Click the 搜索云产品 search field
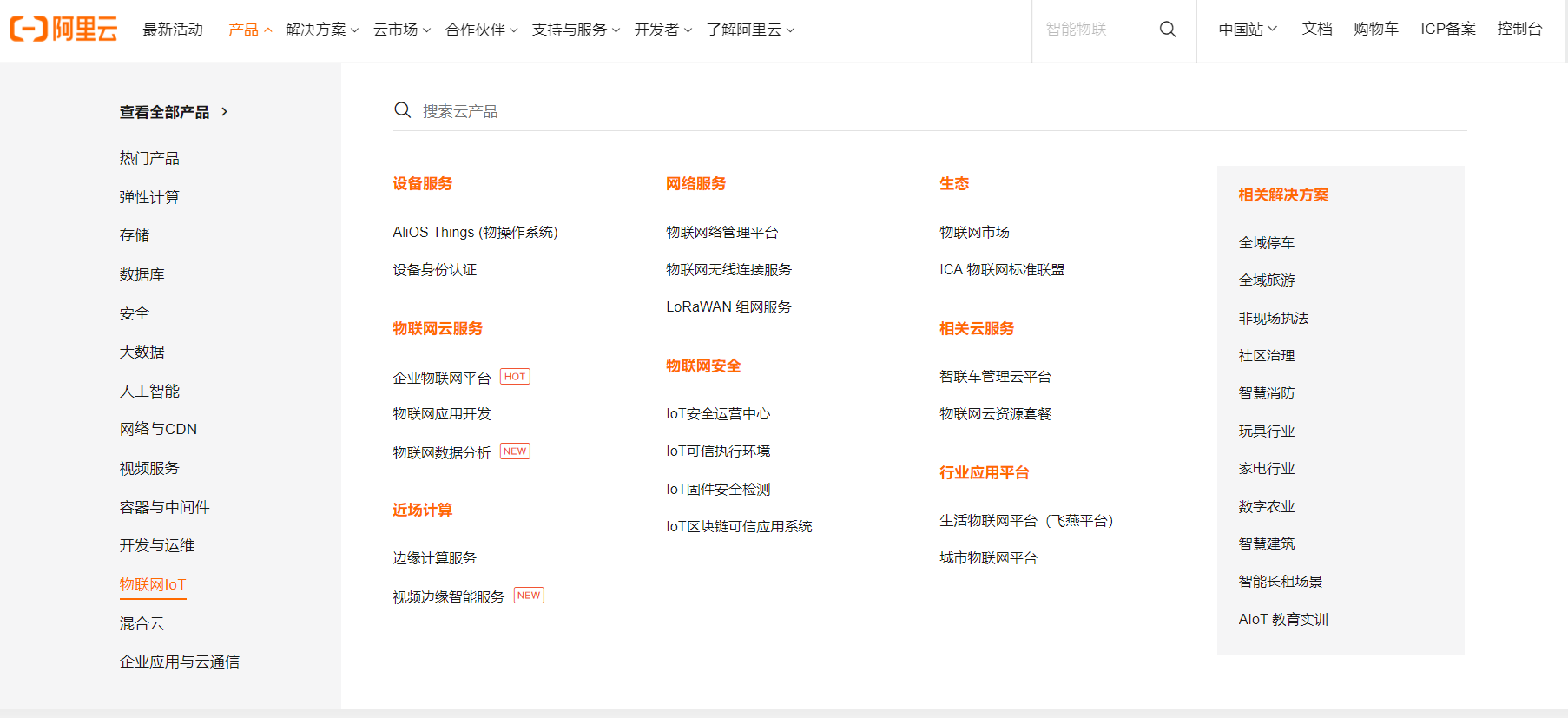Screen dimensions: 1568x718 point(930,111)
